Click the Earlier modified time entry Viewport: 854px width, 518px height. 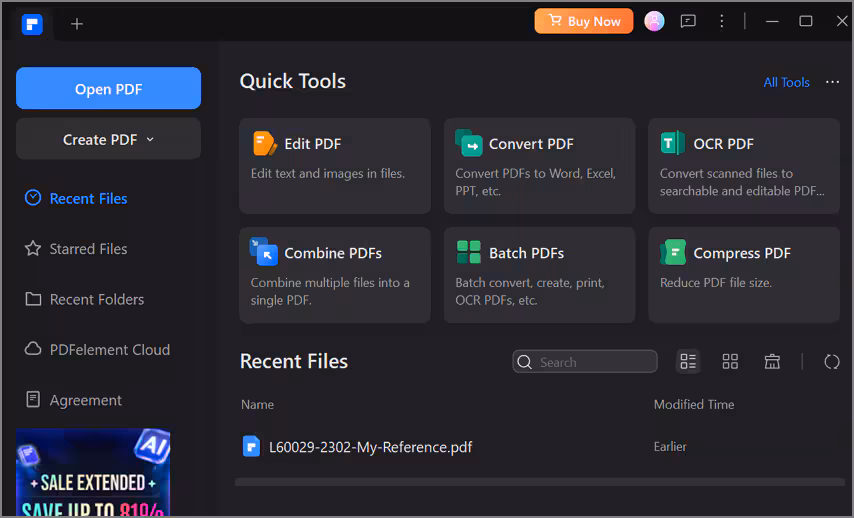pyautogui.click(x=670, y=447)
